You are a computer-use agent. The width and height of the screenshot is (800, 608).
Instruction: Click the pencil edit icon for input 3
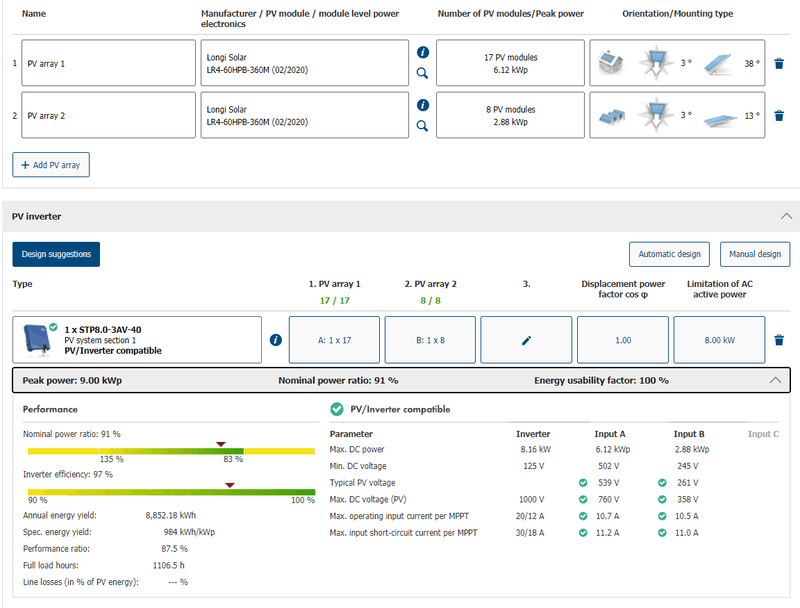click(526, 340)
